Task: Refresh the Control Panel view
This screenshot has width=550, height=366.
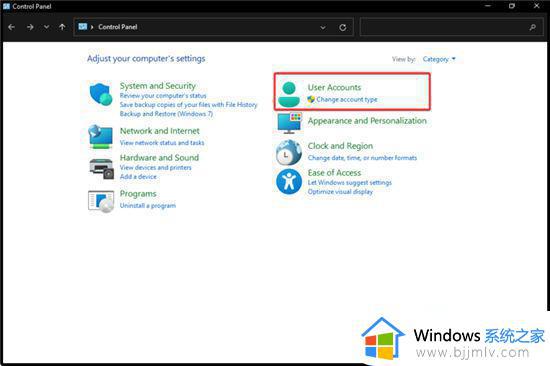Action: 343,27
